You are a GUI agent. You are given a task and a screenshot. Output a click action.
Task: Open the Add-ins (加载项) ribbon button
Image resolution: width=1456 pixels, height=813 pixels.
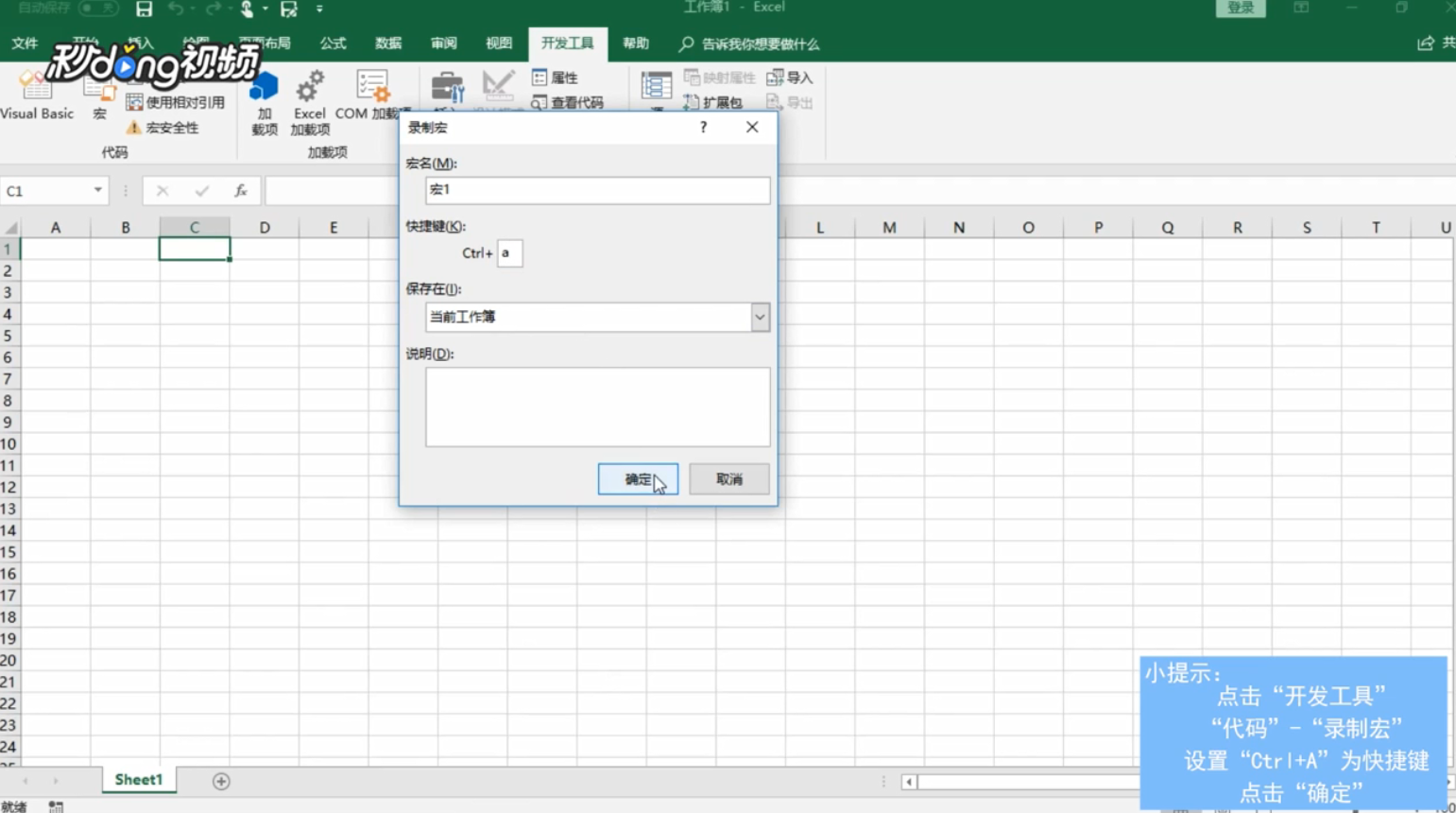[x=265, y=103]
